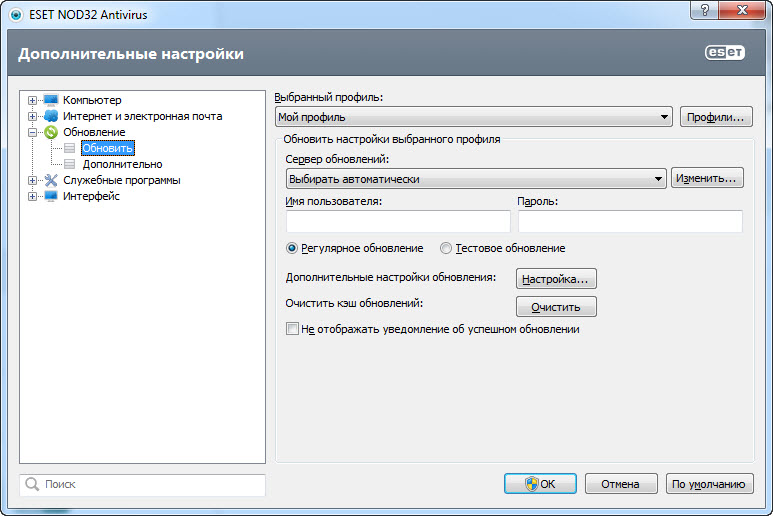
Task: Click the Интерфейс monitor icon
Action: 51,196
